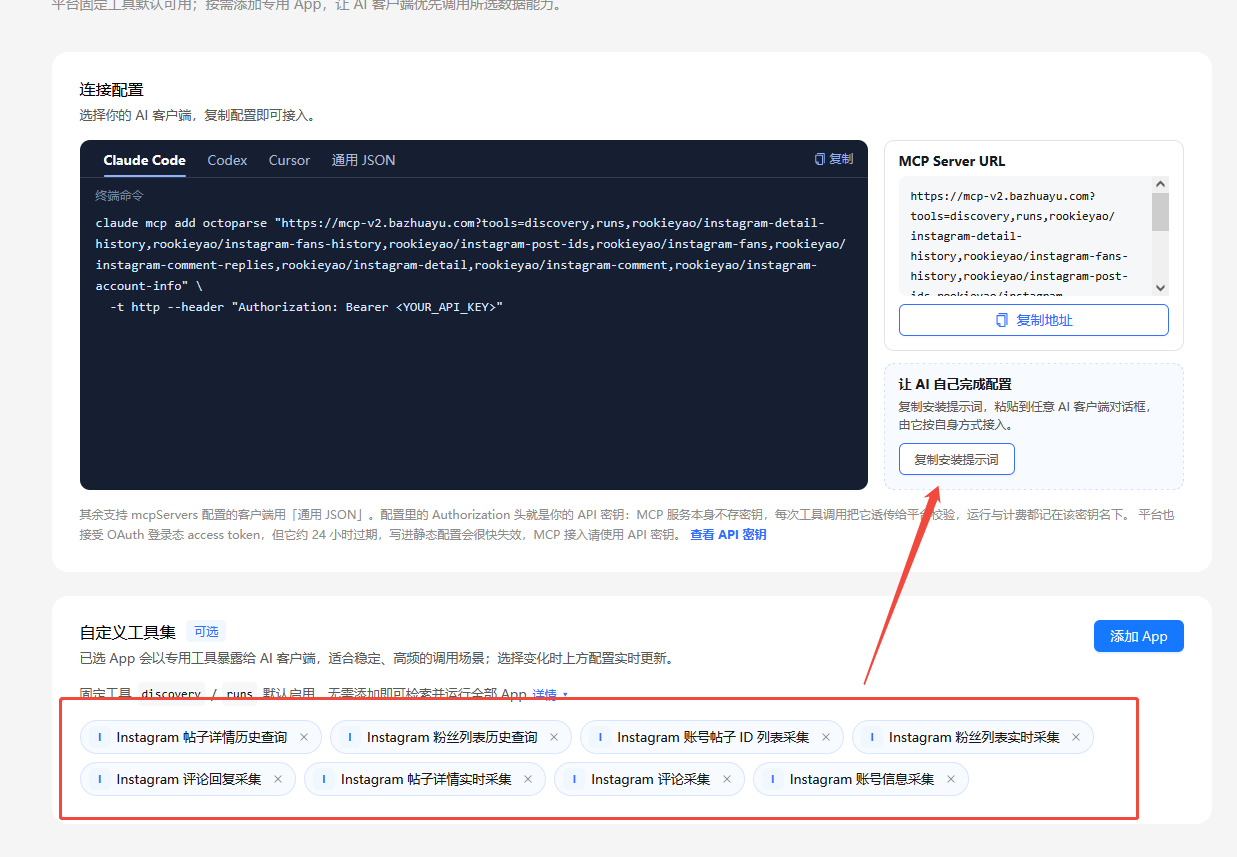
Task: Expand the 详情 dropdown
Action: [550, 694]
